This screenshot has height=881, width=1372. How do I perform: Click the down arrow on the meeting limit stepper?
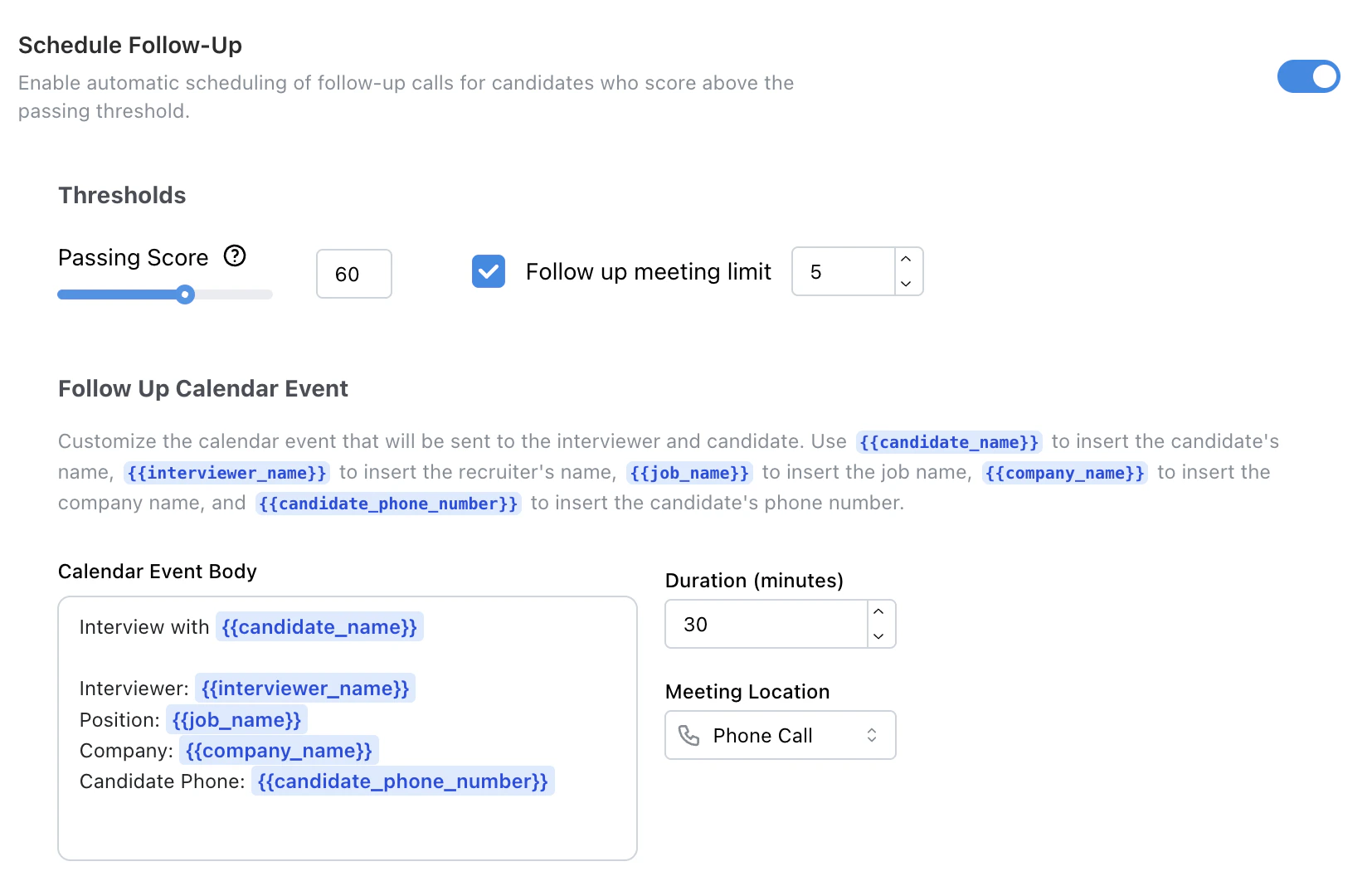click(x=906, y=284)
